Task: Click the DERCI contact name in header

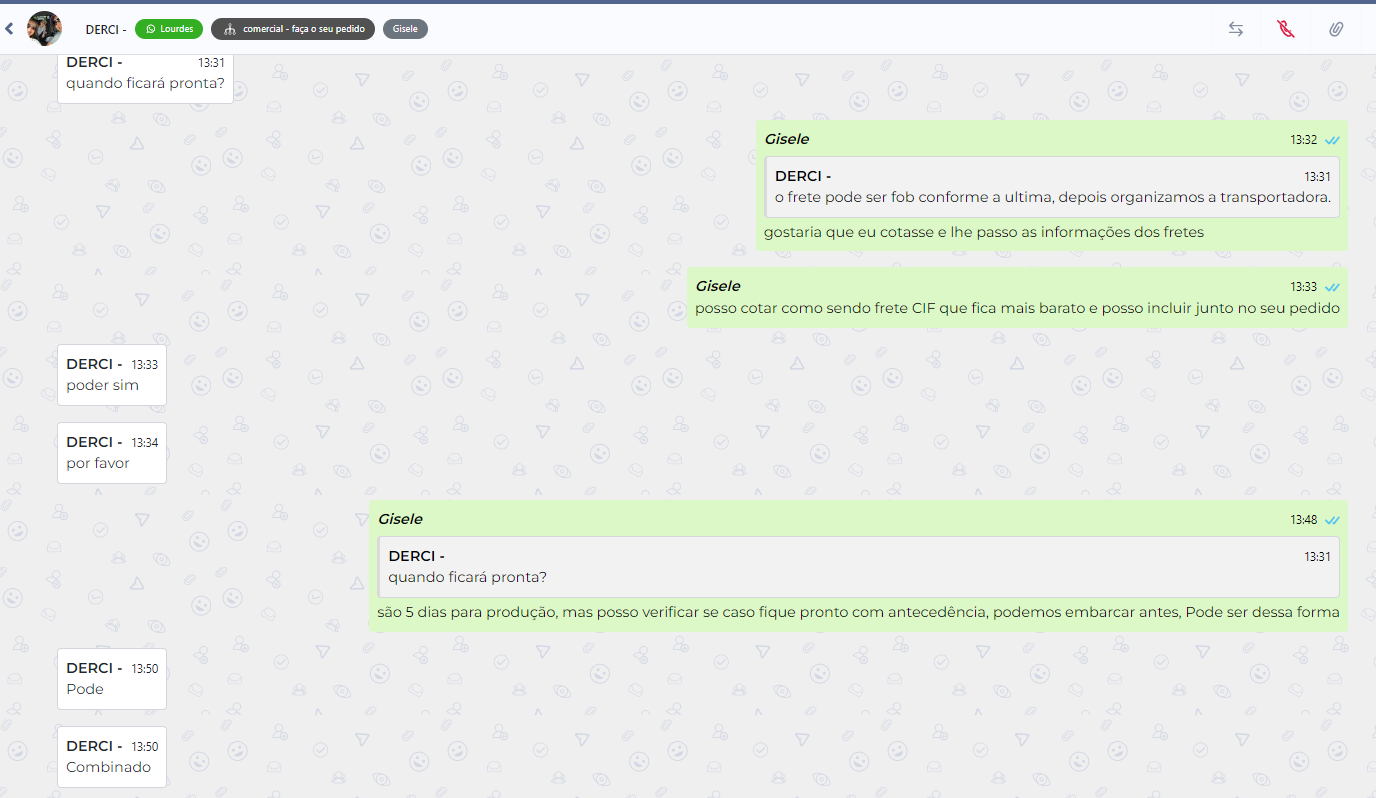Action: point(105,29)
